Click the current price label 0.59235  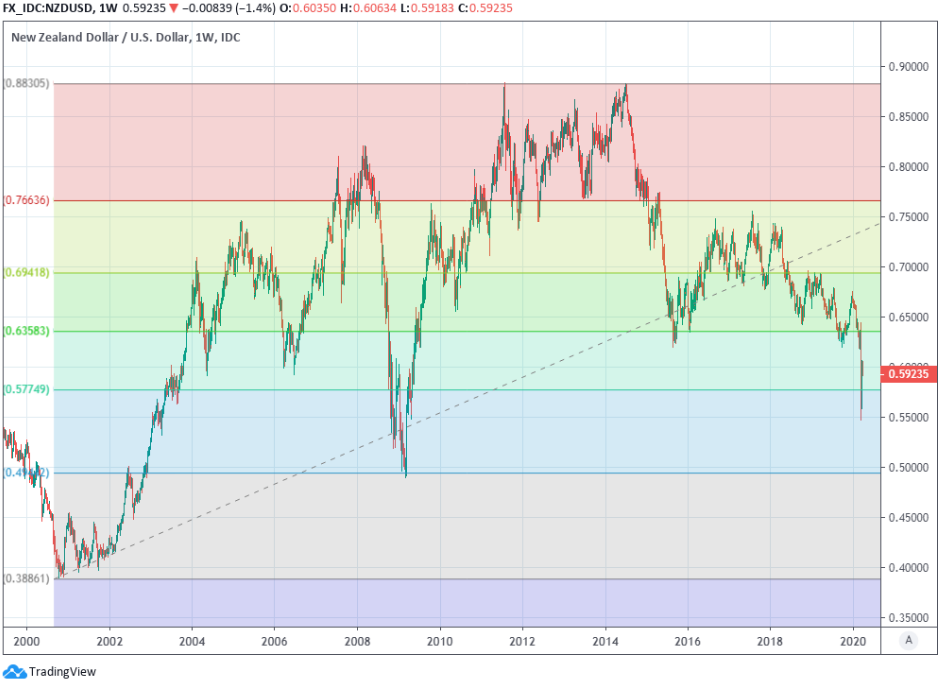(x=908, y=374)
